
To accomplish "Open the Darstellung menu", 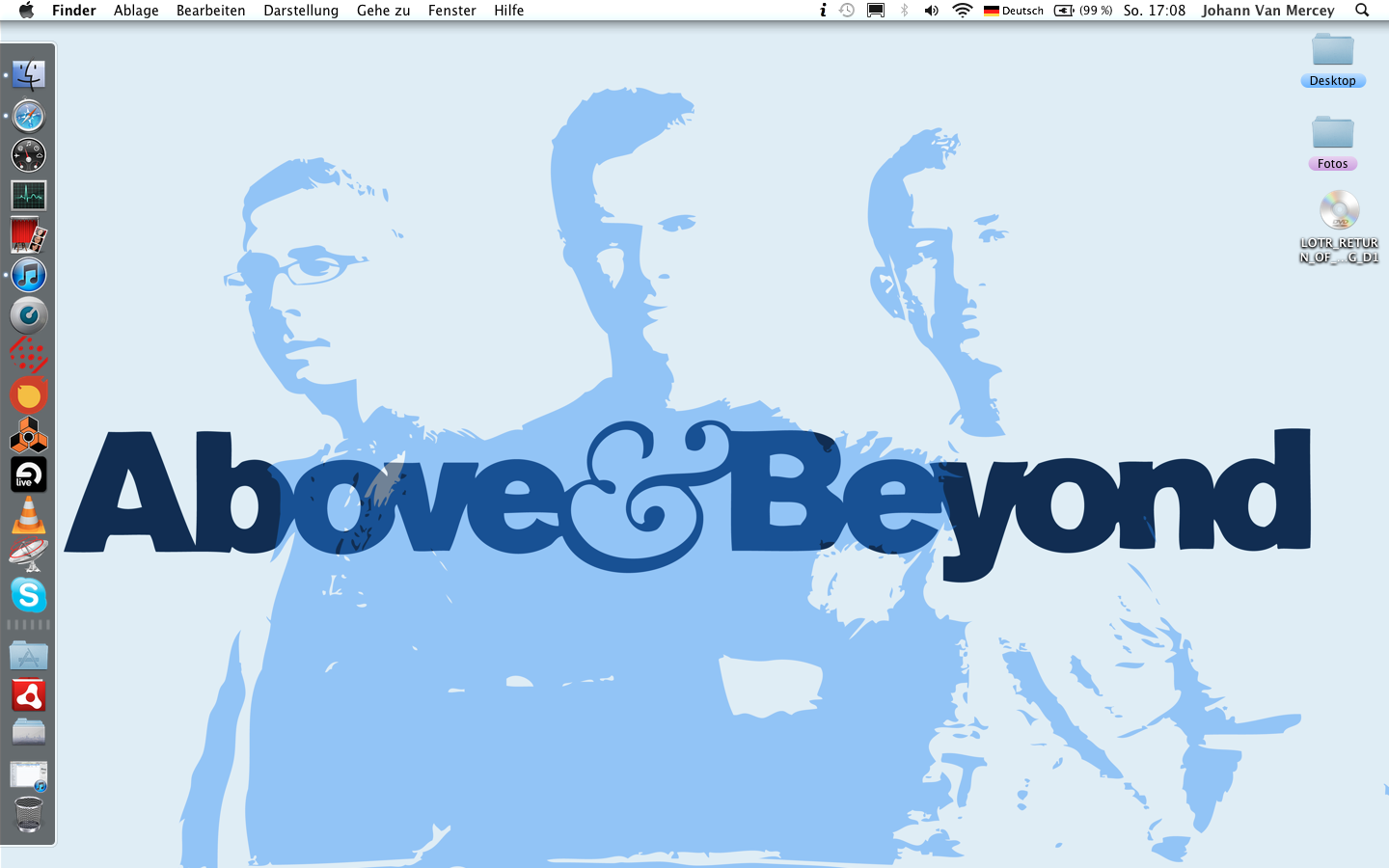I will 301,11.
